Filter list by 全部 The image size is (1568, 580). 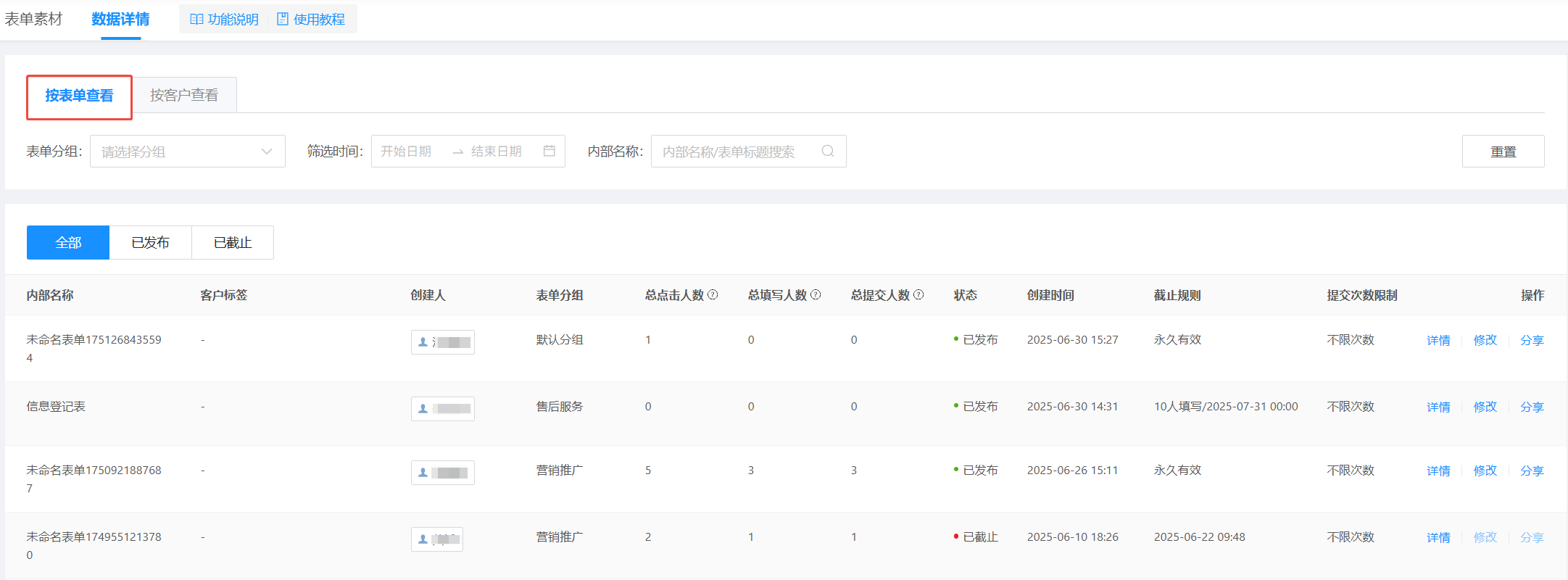68,242
